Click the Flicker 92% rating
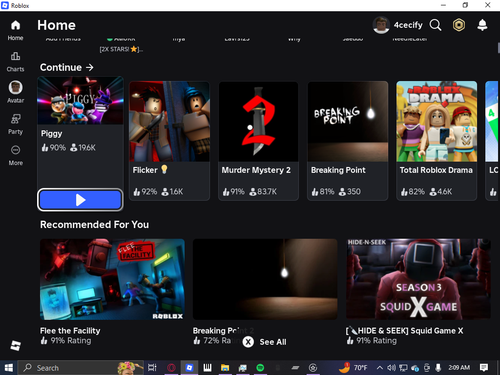The width and height of the screenshot is (500, 375). pyautogui.click(x=145, y=192)
